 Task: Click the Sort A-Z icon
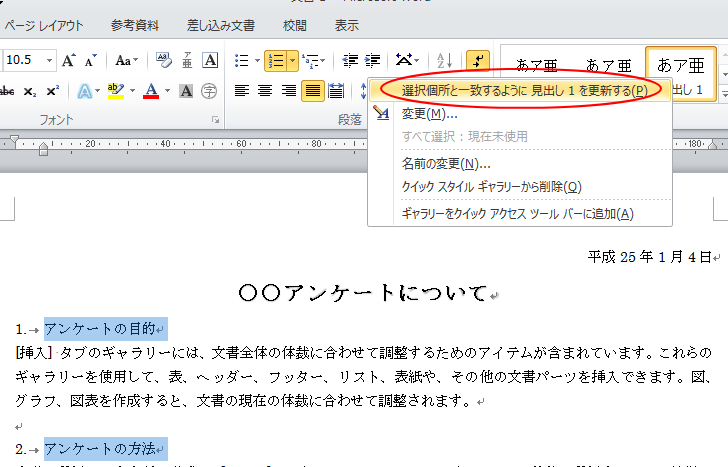pos(444,60)
